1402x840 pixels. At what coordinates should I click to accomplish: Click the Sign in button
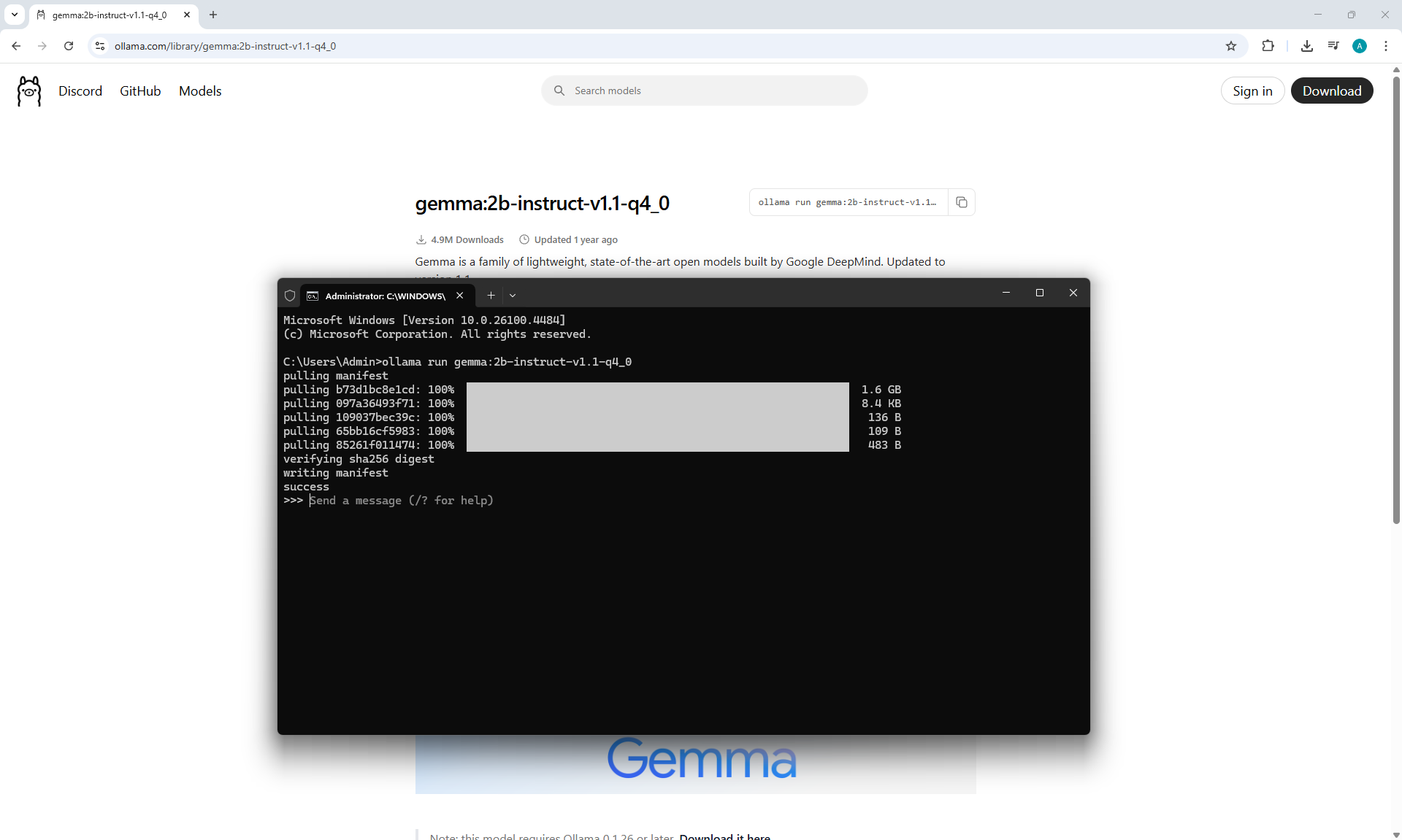point(1252,91)
